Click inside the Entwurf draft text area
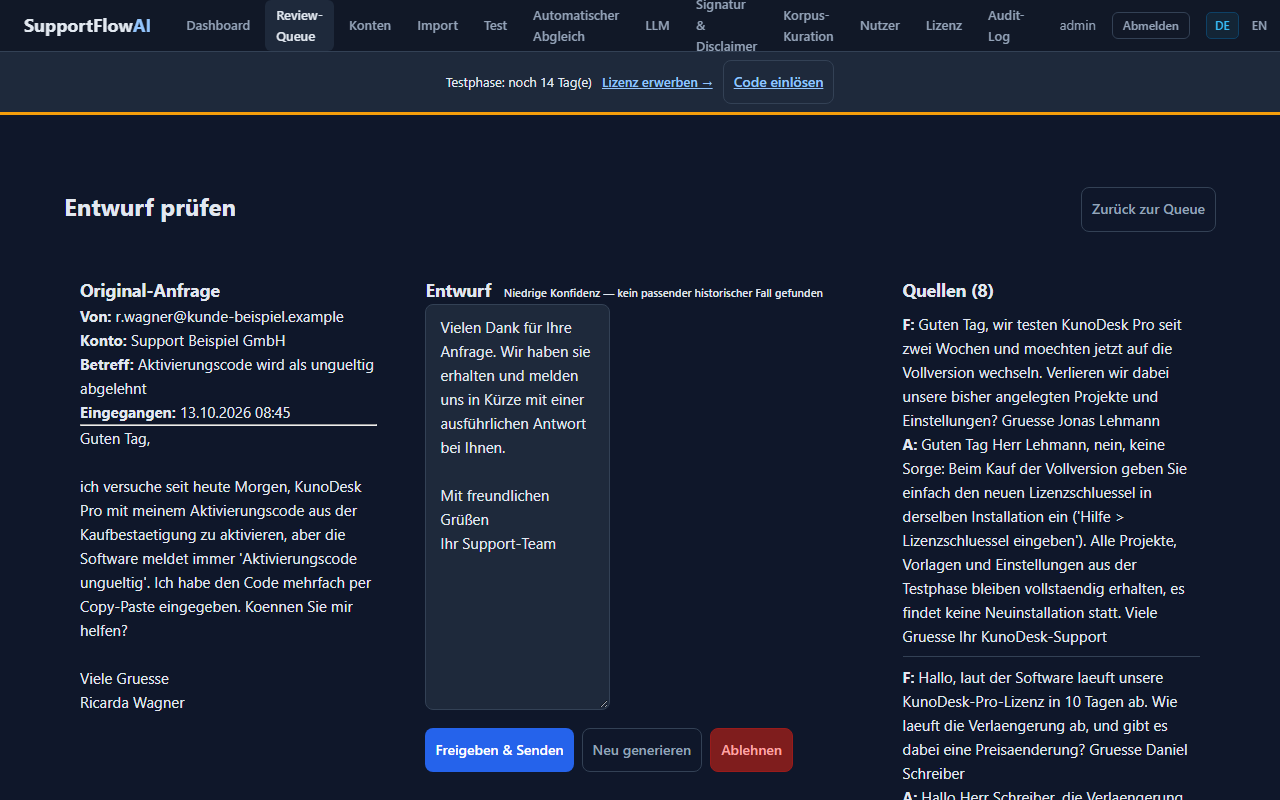Screen dimensions: 1280x800 [x=517, y=507]
